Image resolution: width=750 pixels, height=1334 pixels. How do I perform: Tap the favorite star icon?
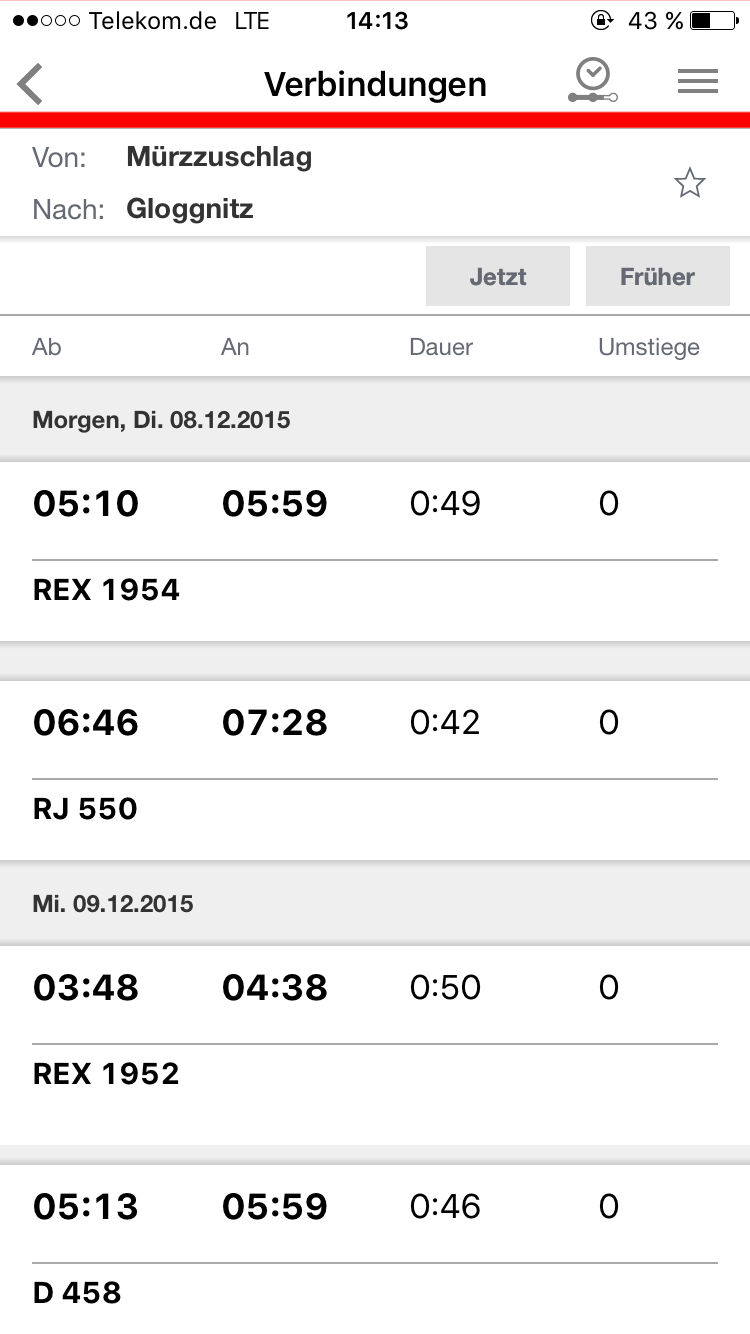[x=689, y=183]
